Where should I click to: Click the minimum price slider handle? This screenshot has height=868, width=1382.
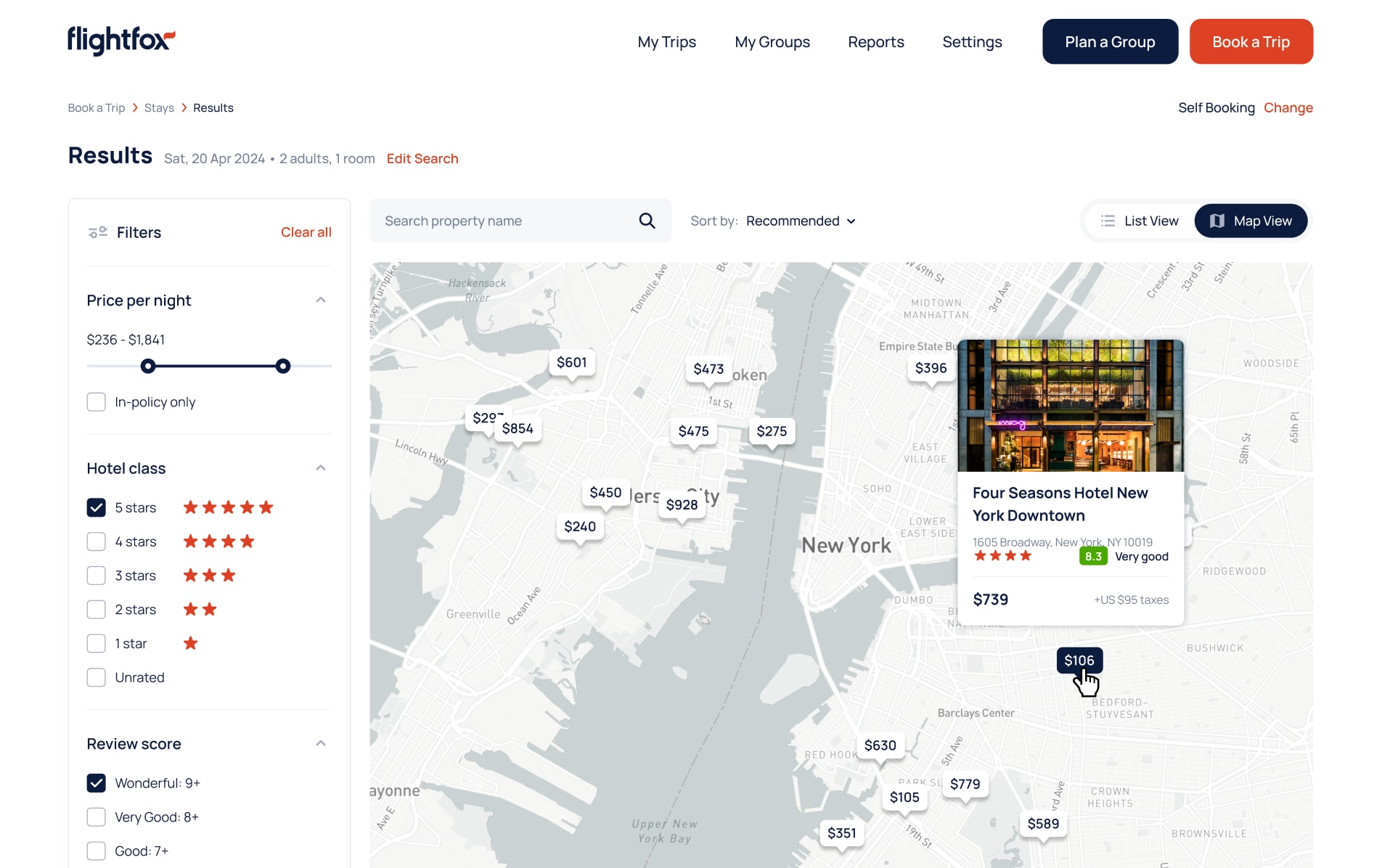pos(148,366)
